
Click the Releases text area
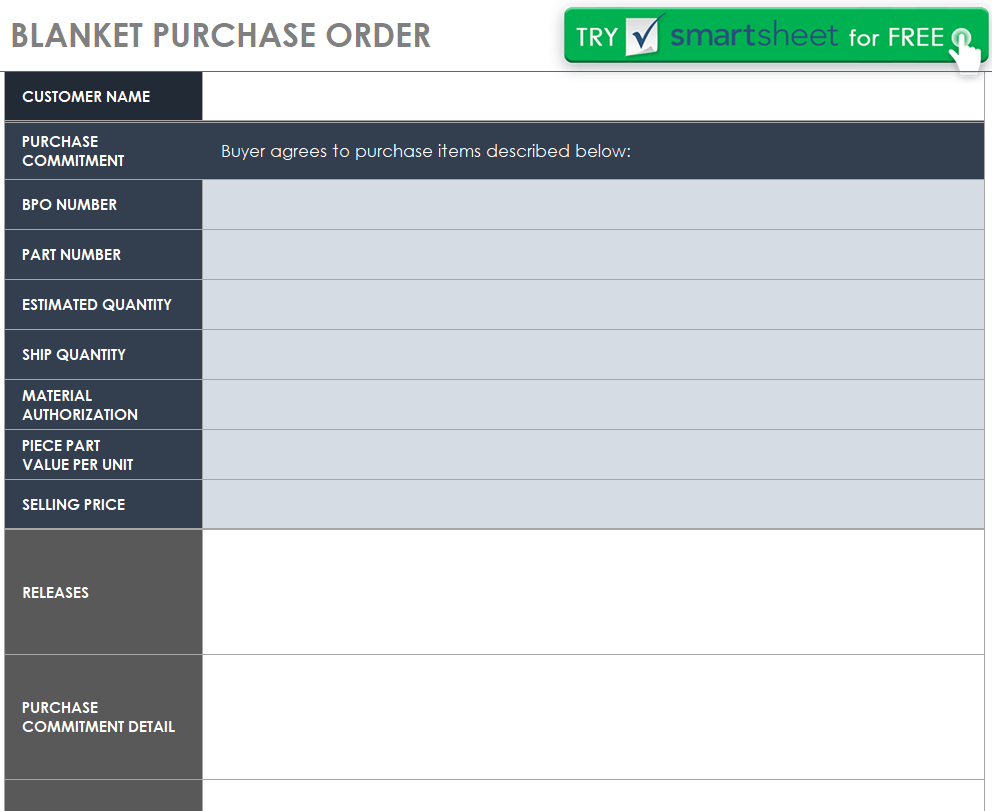coord(593,592)
